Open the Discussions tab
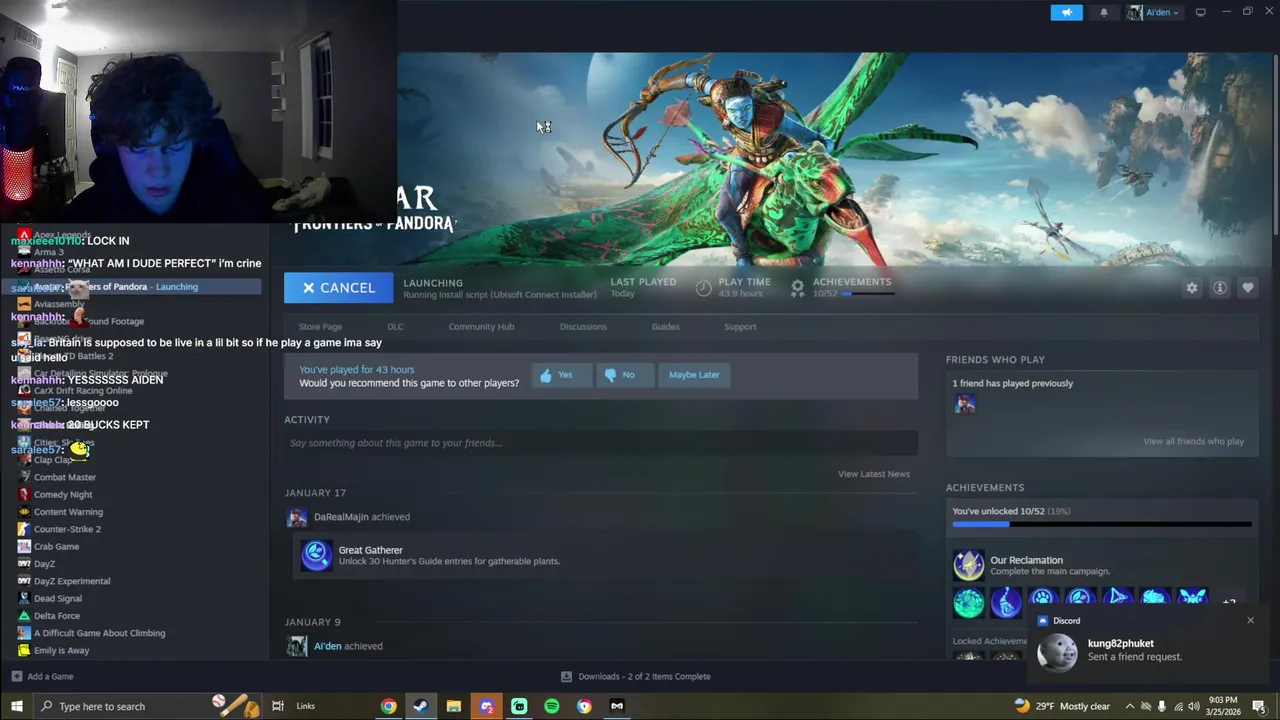Screen dimensions: 1280x720 pyautogui.click(x=583, y=327)
